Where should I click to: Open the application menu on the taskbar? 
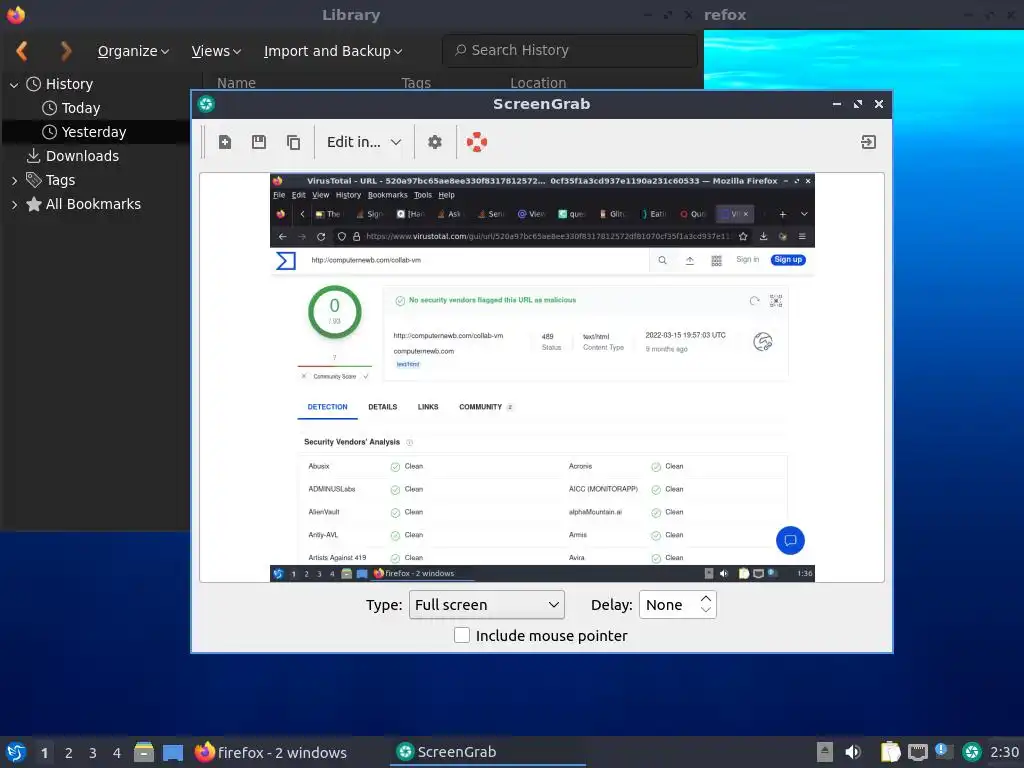click(16, 752)
